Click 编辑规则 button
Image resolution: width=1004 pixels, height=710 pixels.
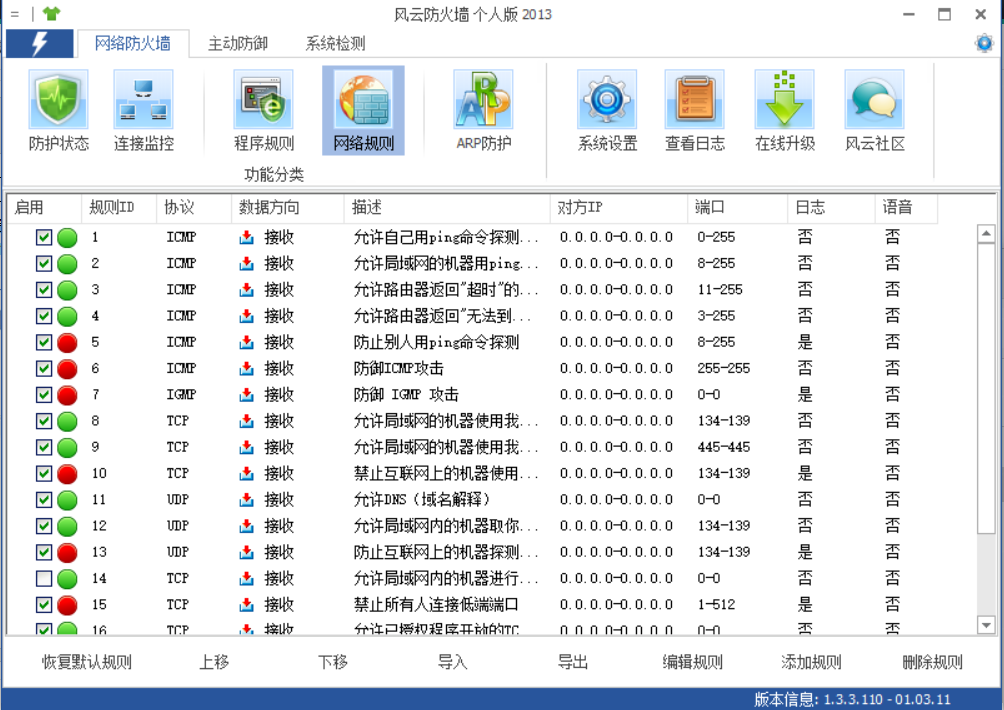pos(692,662)
